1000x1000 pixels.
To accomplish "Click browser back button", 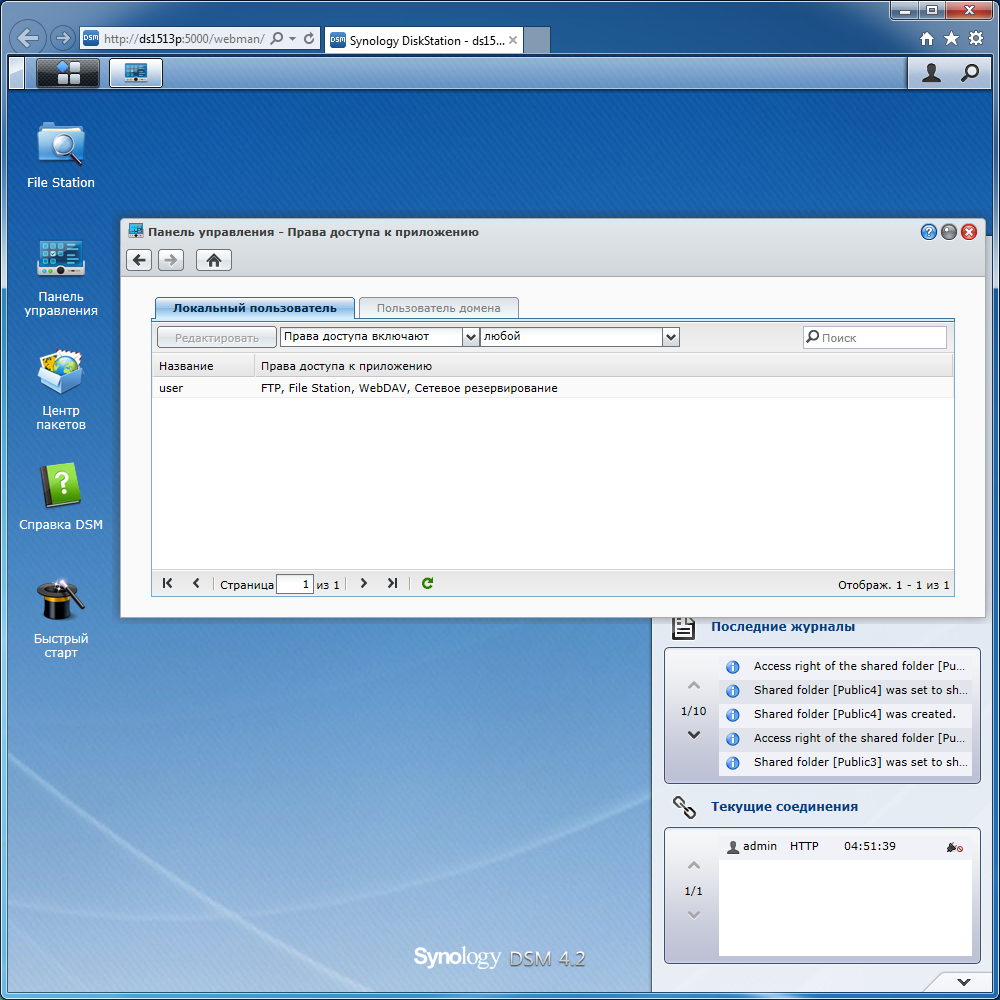I will [28, 38].
